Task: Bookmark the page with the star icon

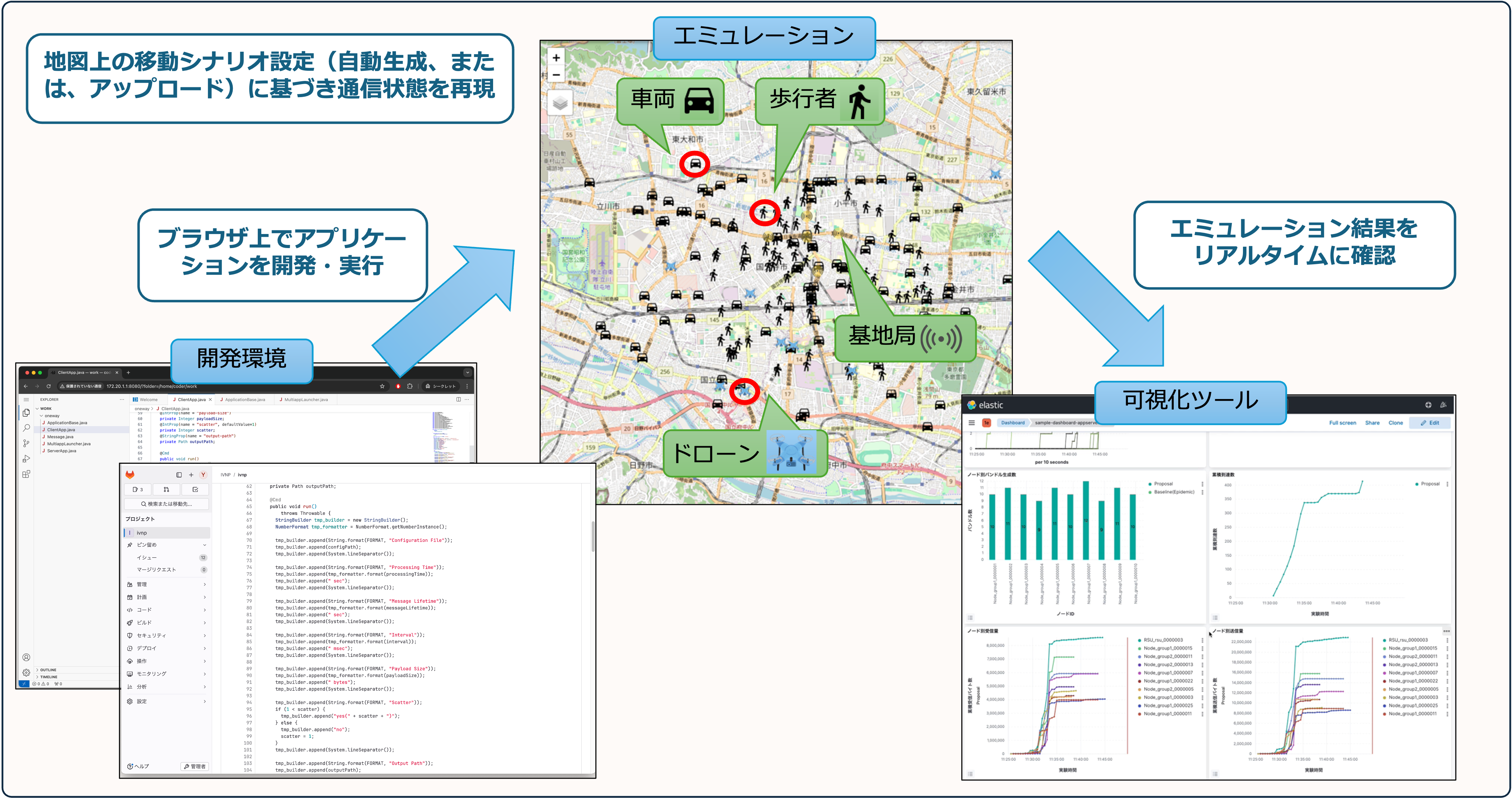Action: (x=382, y=386)
